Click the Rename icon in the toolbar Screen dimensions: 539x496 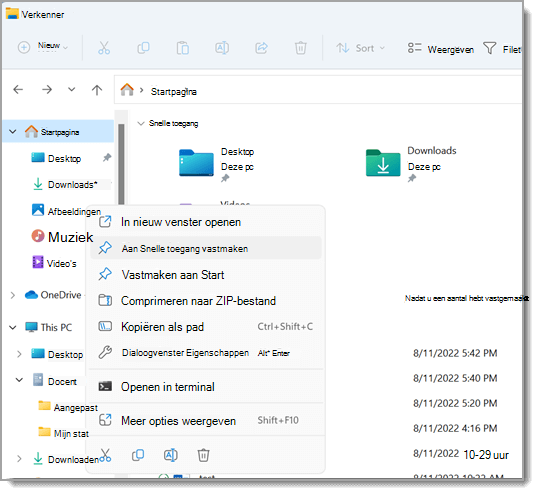222,48
